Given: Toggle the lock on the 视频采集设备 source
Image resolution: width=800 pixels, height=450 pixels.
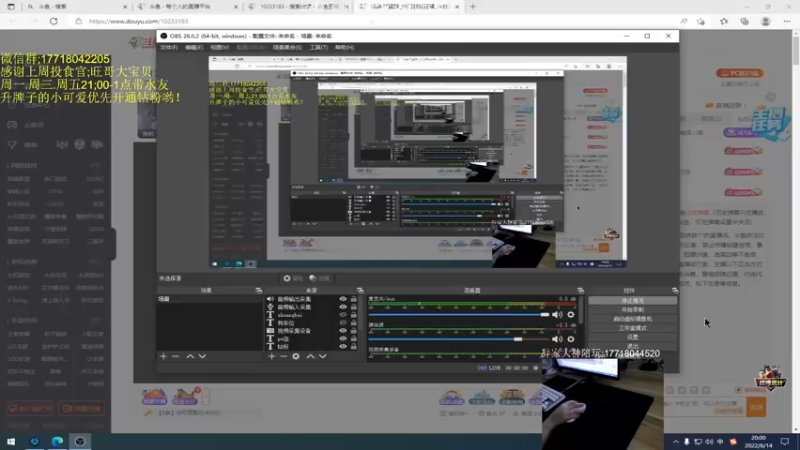Looking at the screenshot, I should (354, 331).
